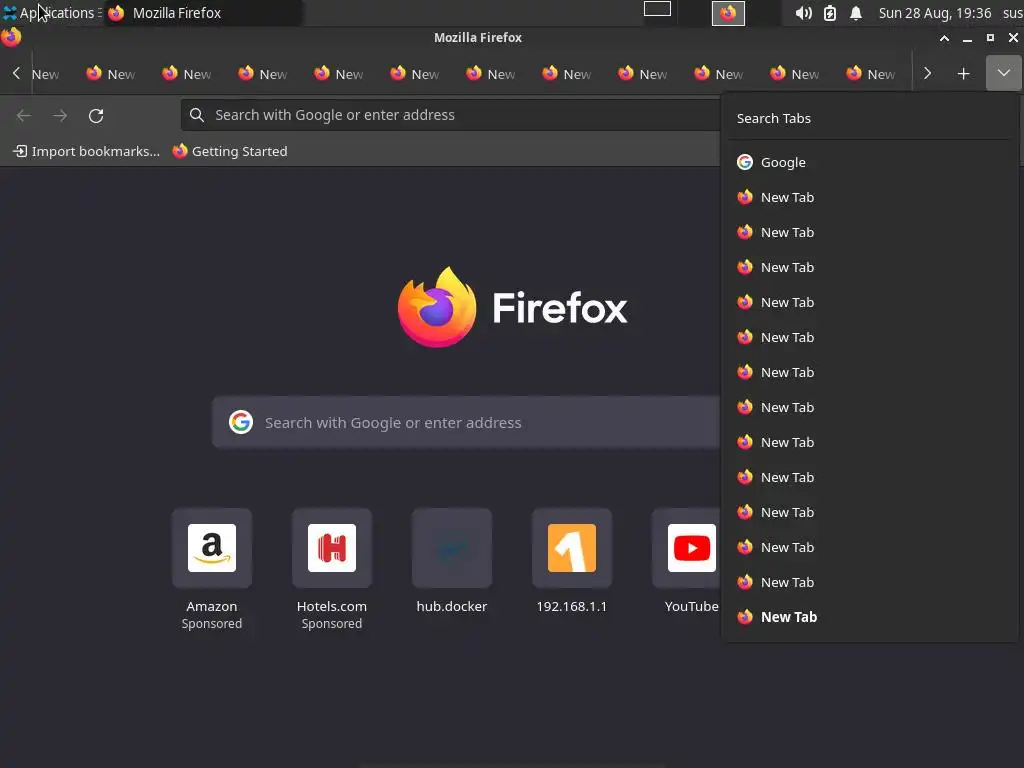Click the battery power manager icon
The height and width of the screenshot is (768, 1024).
829,13
